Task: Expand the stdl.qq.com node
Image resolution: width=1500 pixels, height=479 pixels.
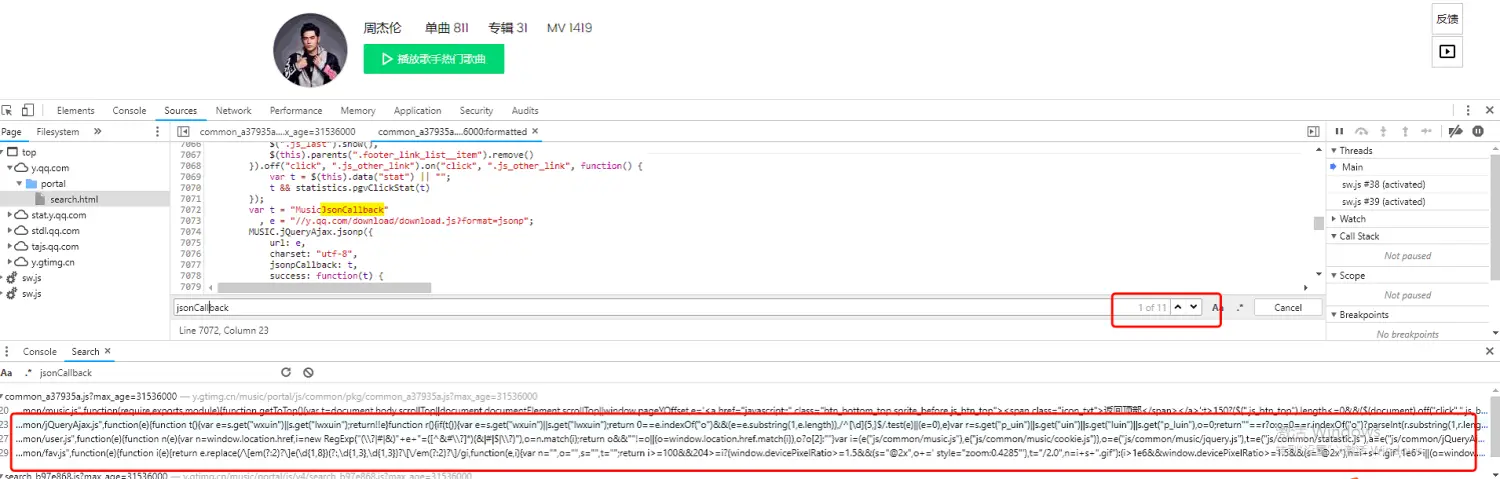Action: pos(11,231)
